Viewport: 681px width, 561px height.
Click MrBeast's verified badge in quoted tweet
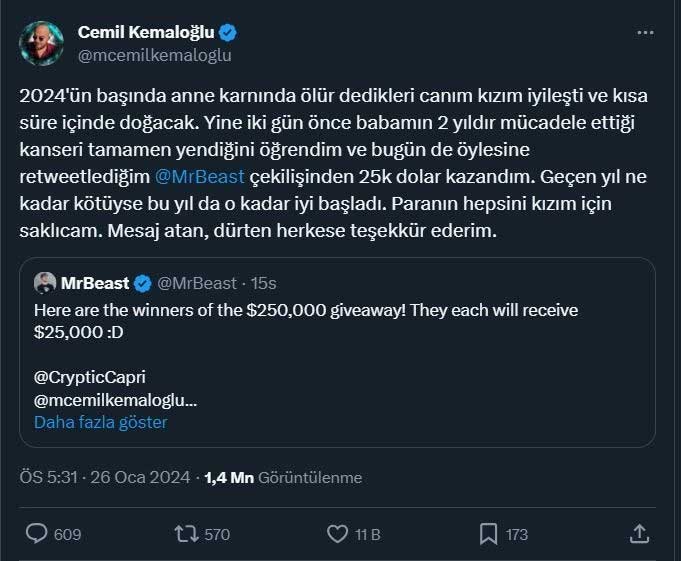143,283
